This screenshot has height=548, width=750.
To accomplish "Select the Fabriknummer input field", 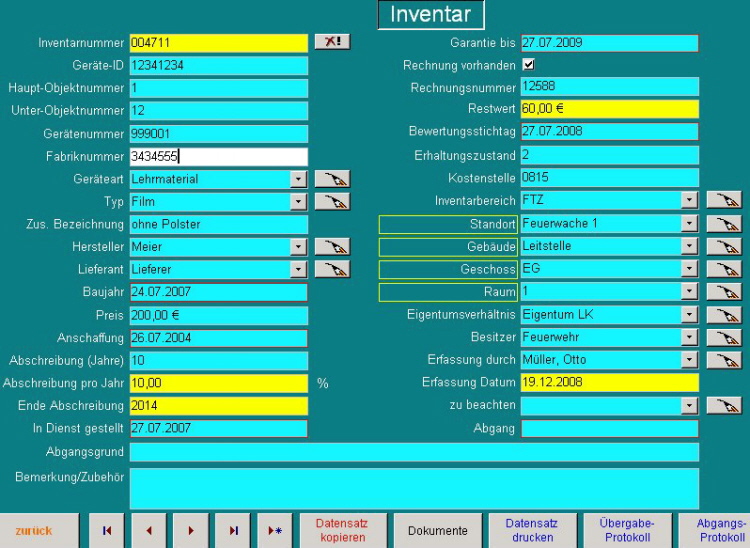I will coord(218,156).
